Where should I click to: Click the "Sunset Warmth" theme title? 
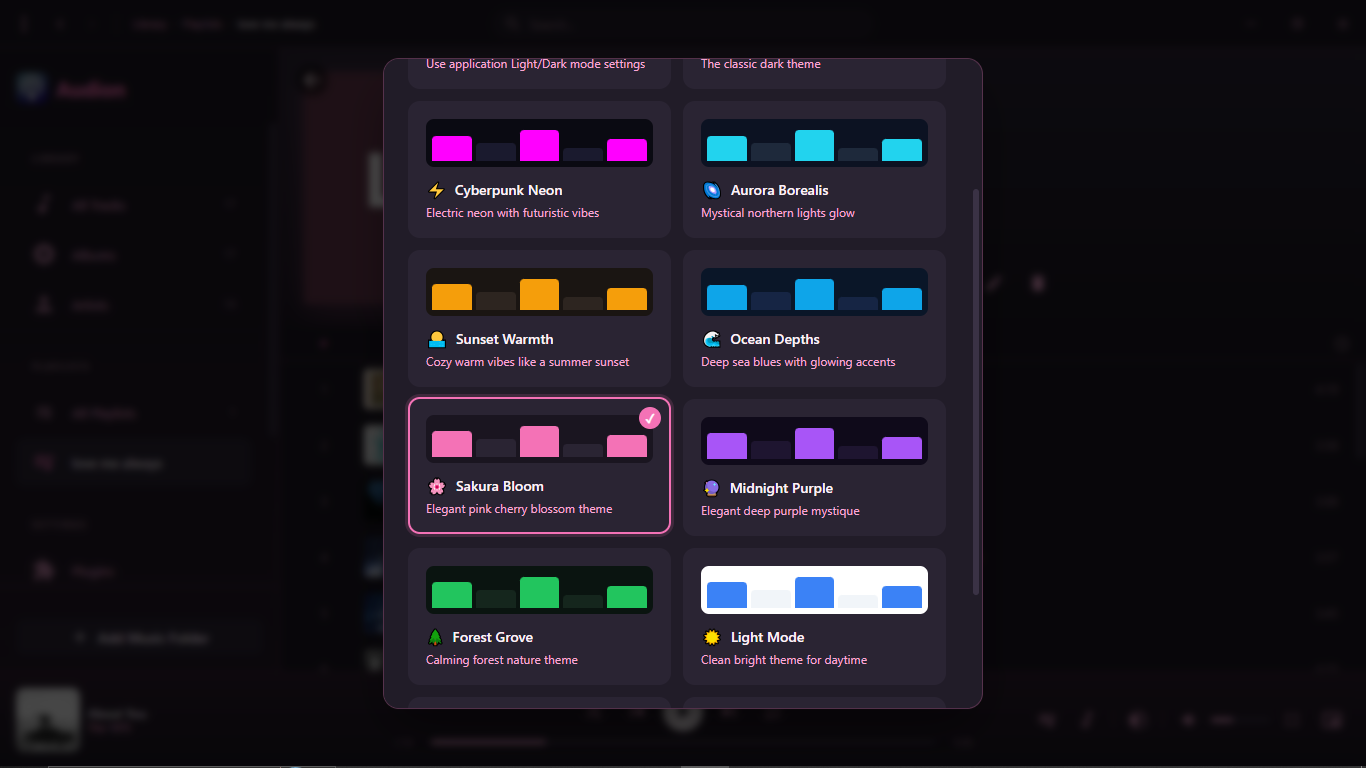504,339
